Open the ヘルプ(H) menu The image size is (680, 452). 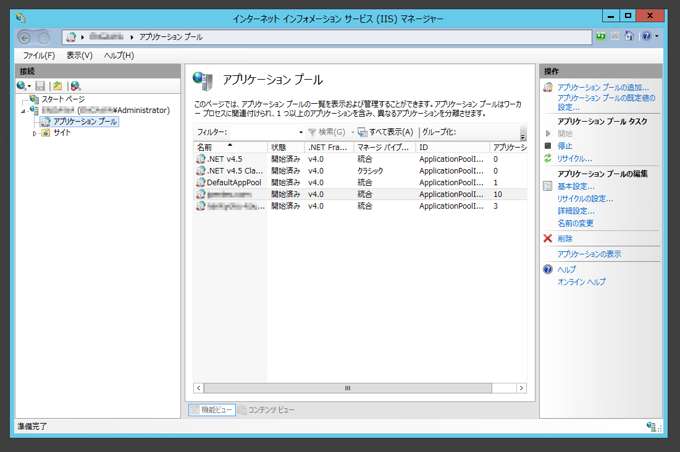pyautogui.click(x=119, y=56)
